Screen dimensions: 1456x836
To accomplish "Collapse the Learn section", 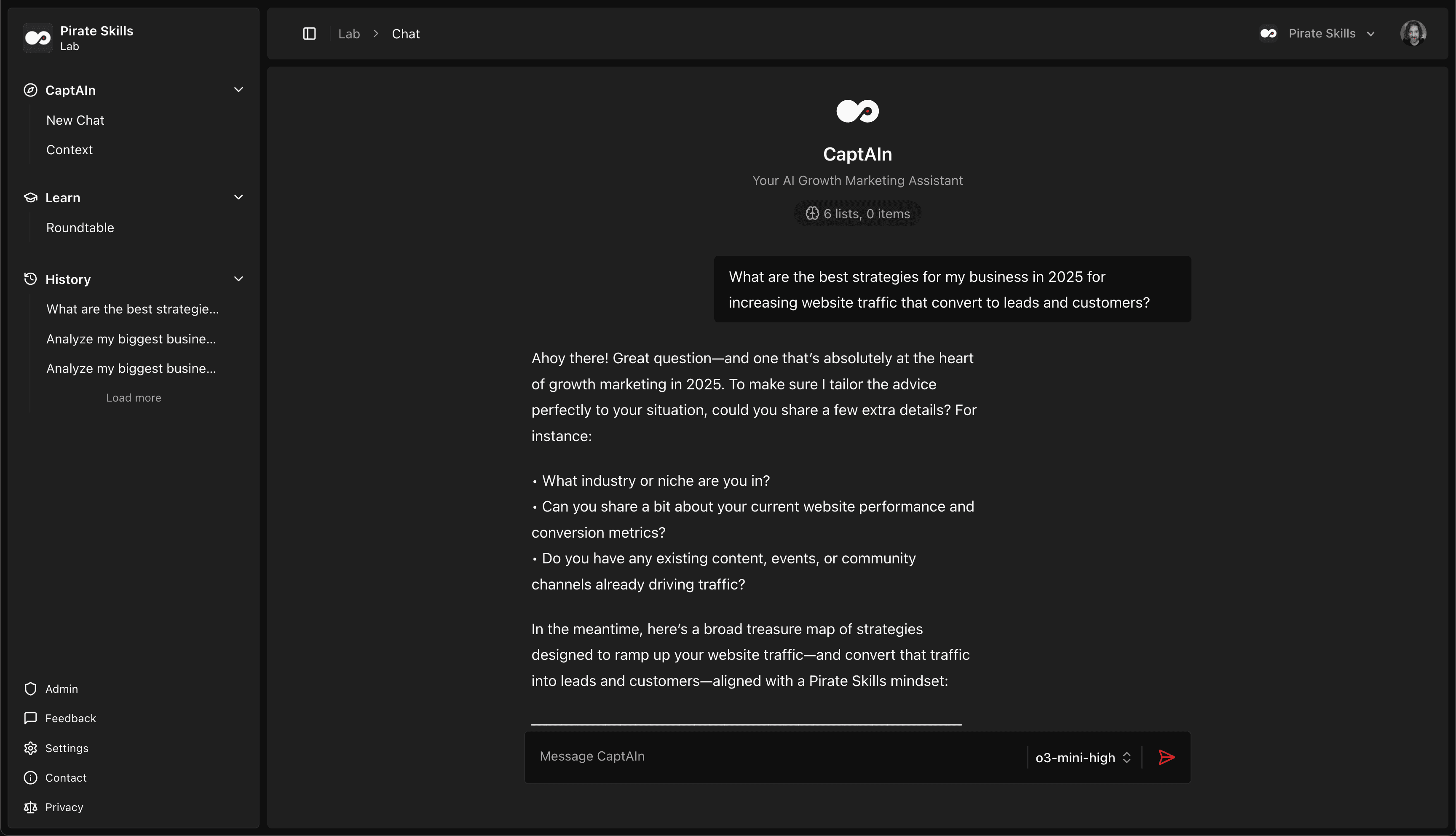I will [x=239, y=197].
